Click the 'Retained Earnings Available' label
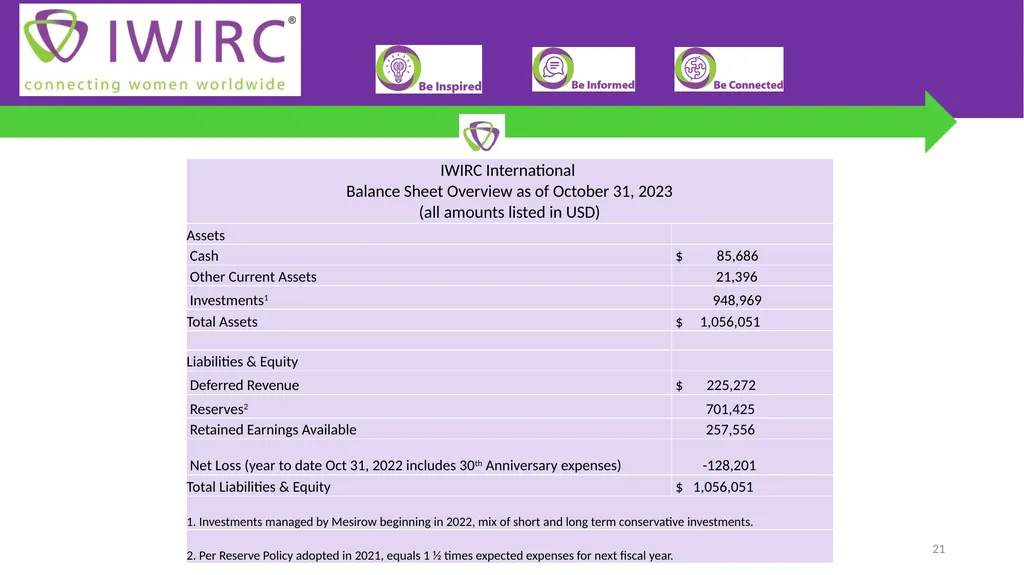 273,430
